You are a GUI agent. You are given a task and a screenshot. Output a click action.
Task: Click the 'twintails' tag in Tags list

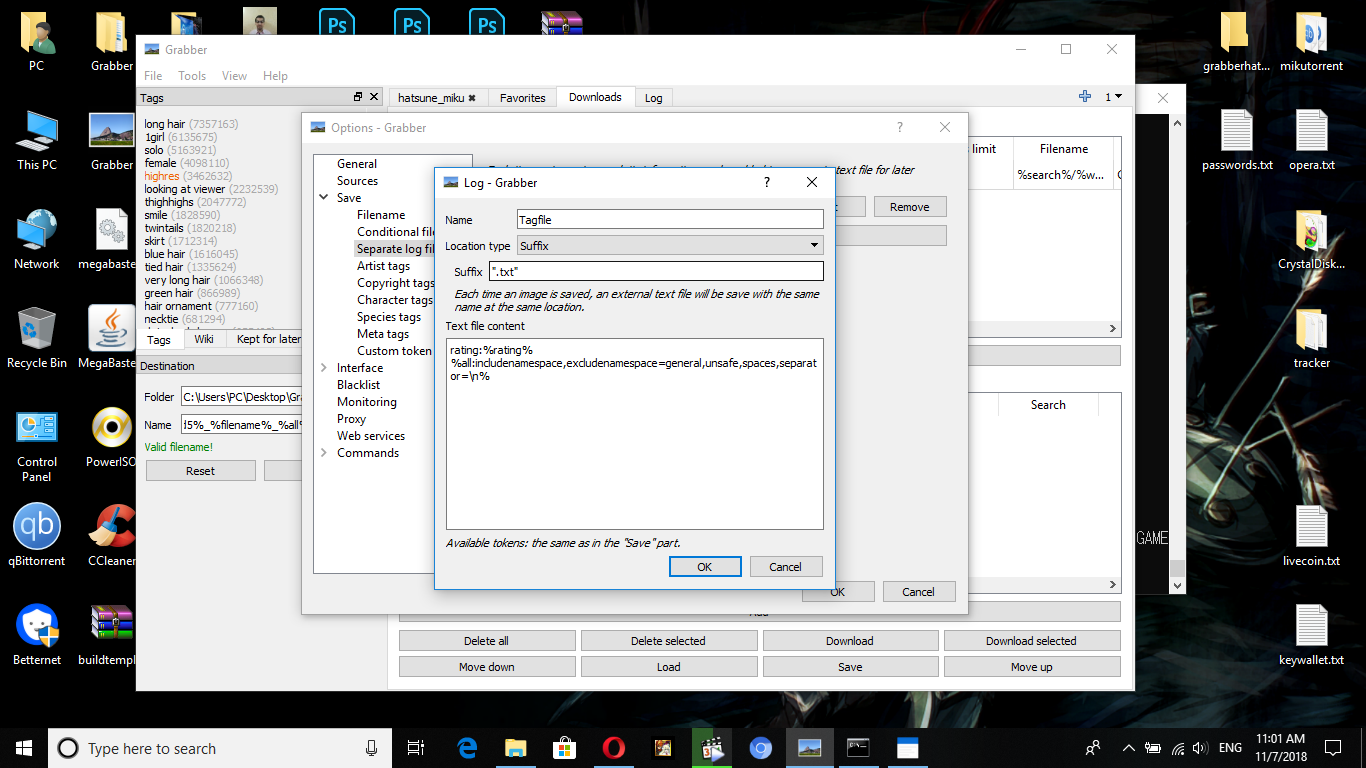pos(164,228)
